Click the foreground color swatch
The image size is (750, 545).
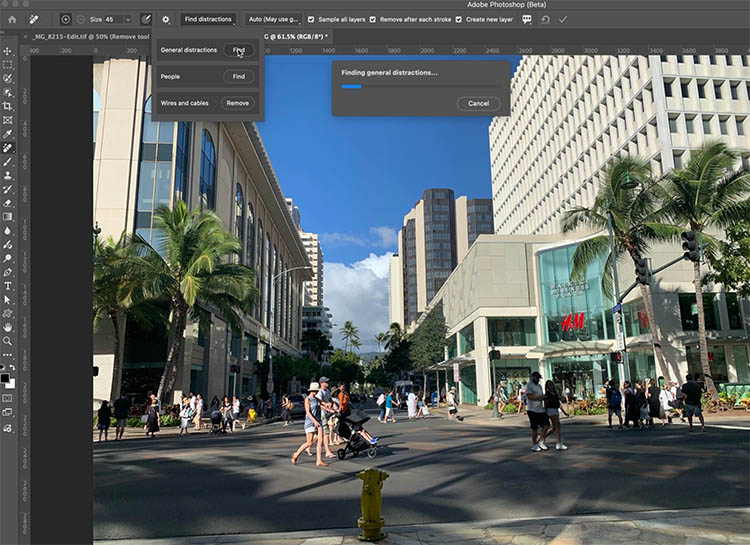click(x=5, y=378)
